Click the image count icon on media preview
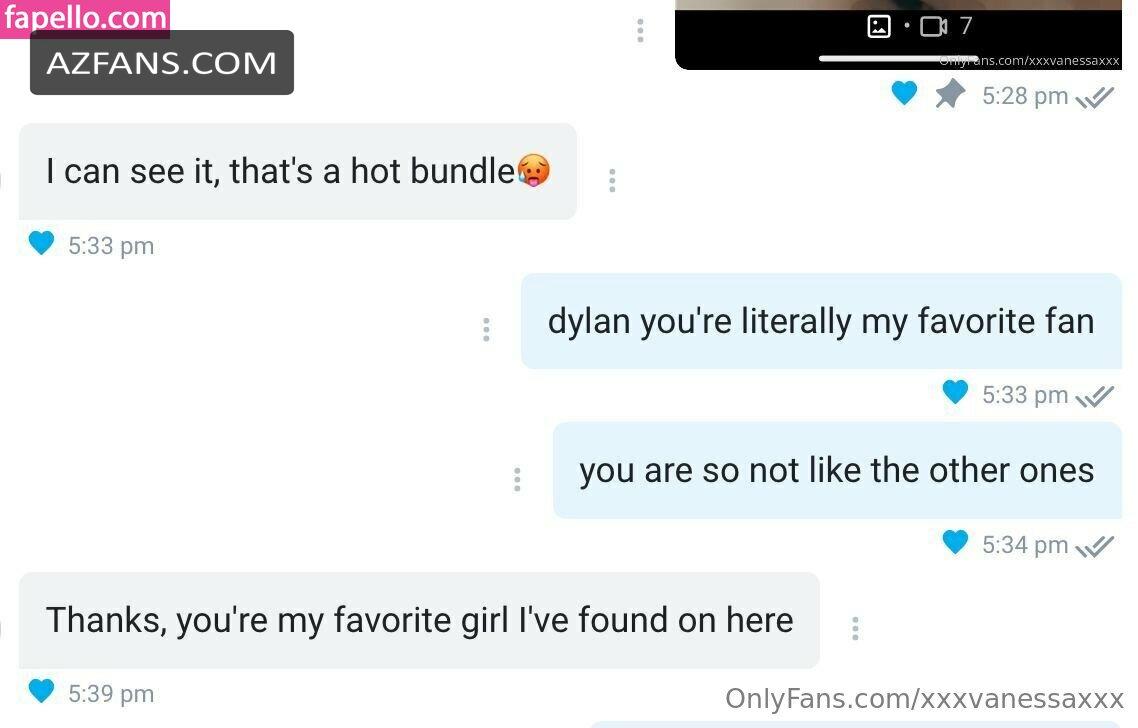Image resolution: width=1138 pixels, height=728 pixels. pyautogui.click(x=879, y=27)
